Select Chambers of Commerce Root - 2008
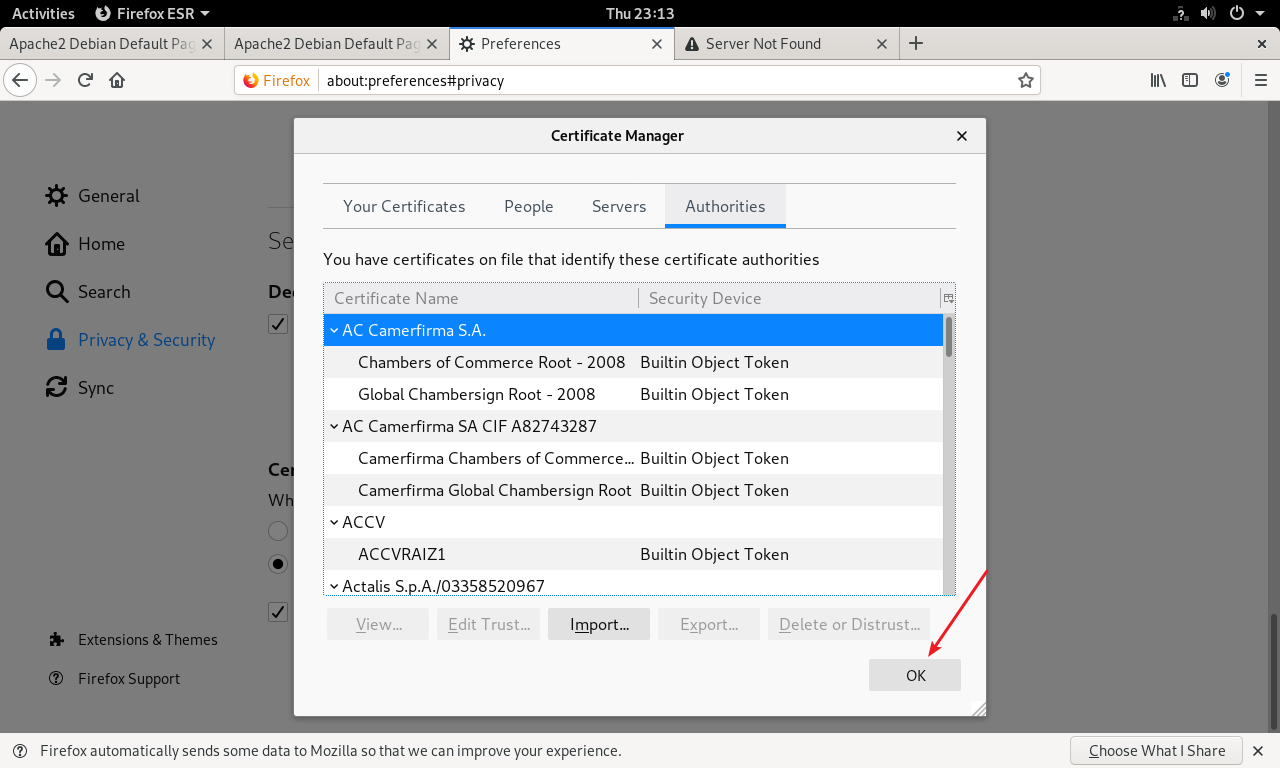The height and width of the screenshot is (768, 1280). tap(633, 362)
